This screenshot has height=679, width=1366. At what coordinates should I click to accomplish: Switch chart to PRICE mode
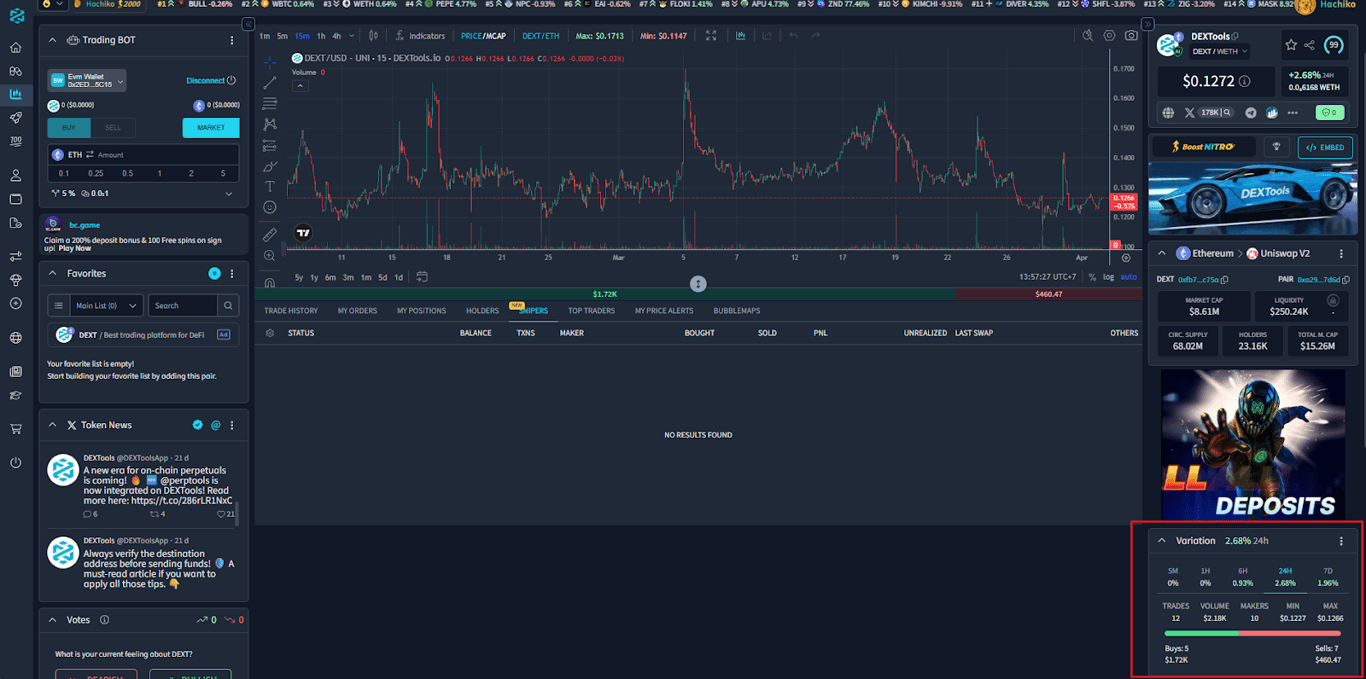(x=471, y=36)
